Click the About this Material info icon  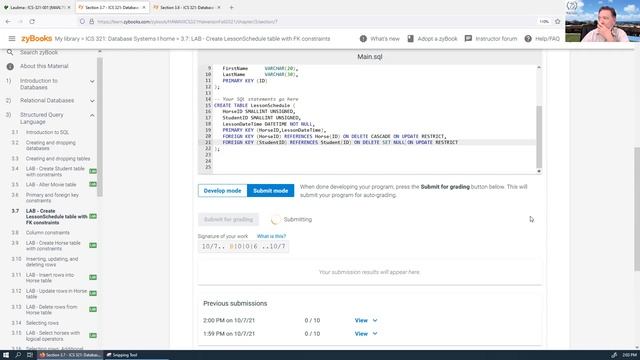click(10, 66)
